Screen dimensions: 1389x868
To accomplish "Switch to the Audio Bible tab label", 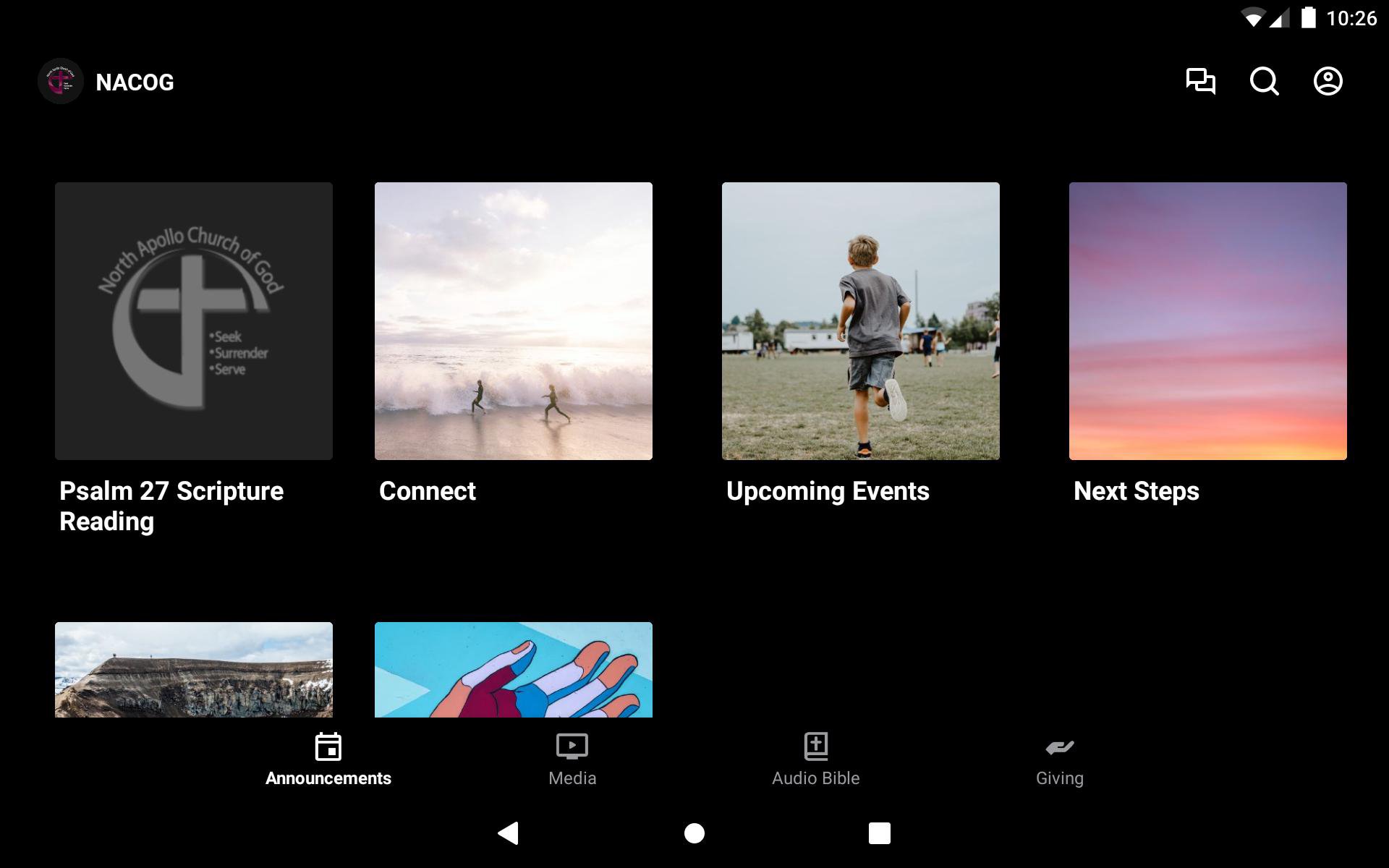I will 815,778.
